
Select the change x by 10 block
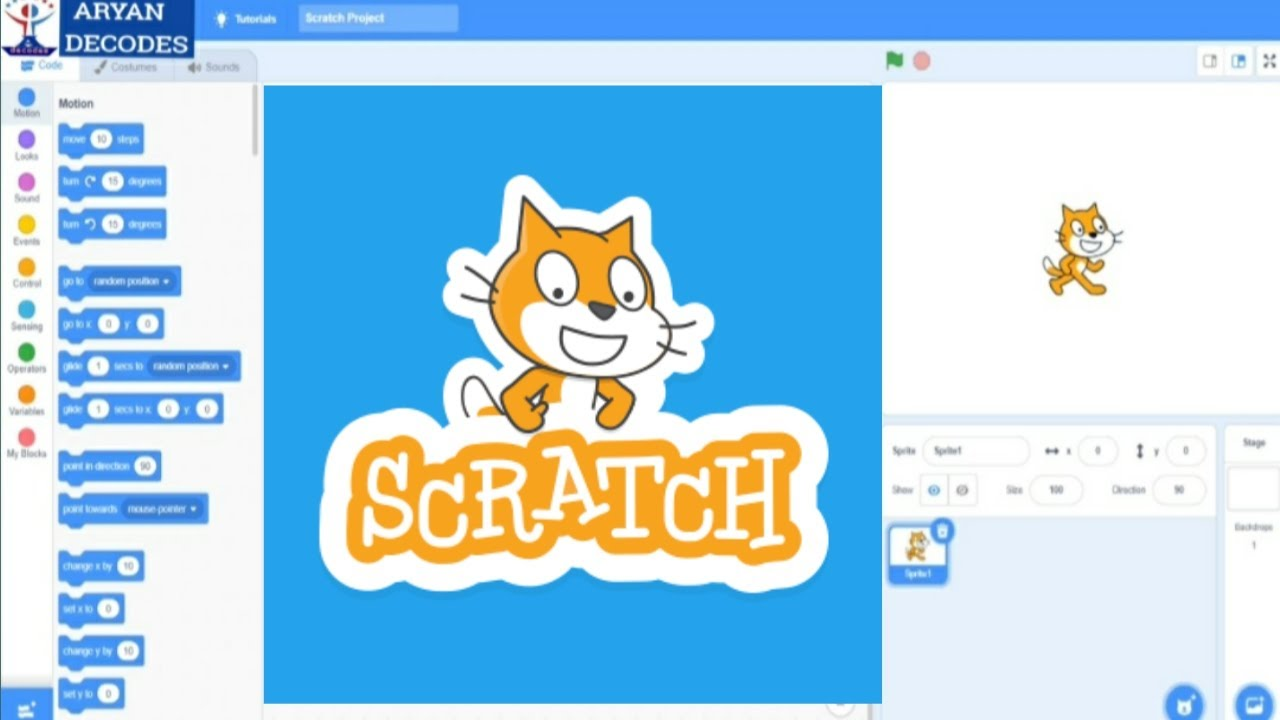tap(101, 566)
